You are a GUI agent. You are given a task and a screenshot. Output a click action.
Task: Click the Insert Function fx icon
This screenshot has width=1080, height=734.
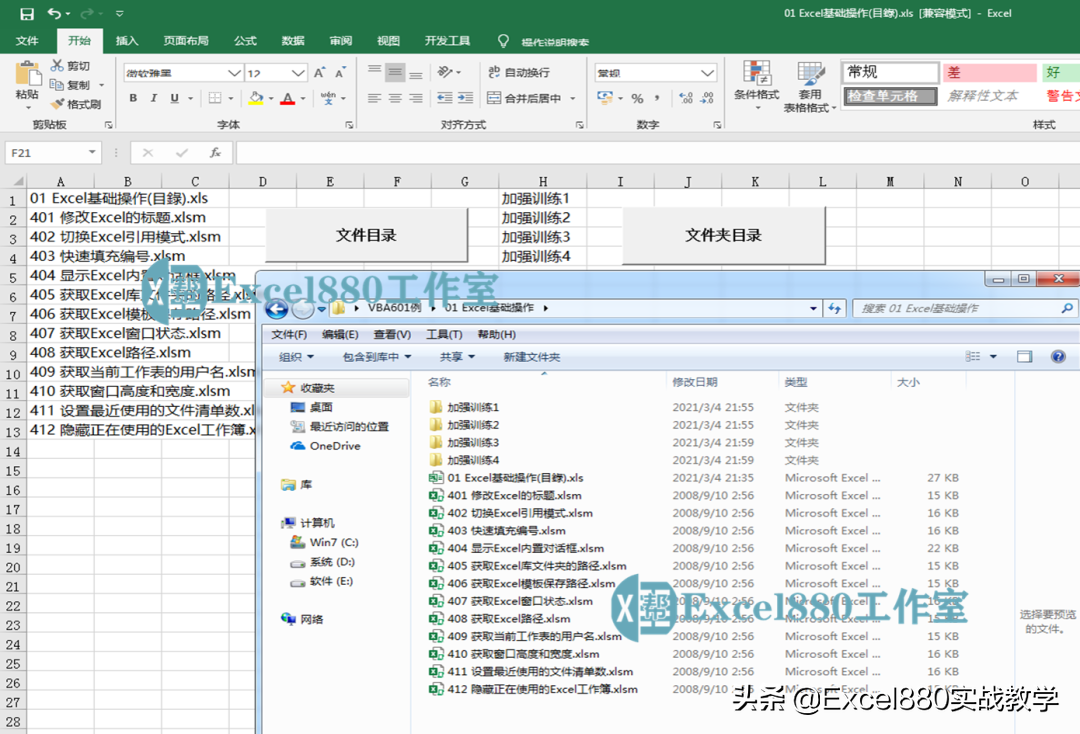click(x=216, y=152)
